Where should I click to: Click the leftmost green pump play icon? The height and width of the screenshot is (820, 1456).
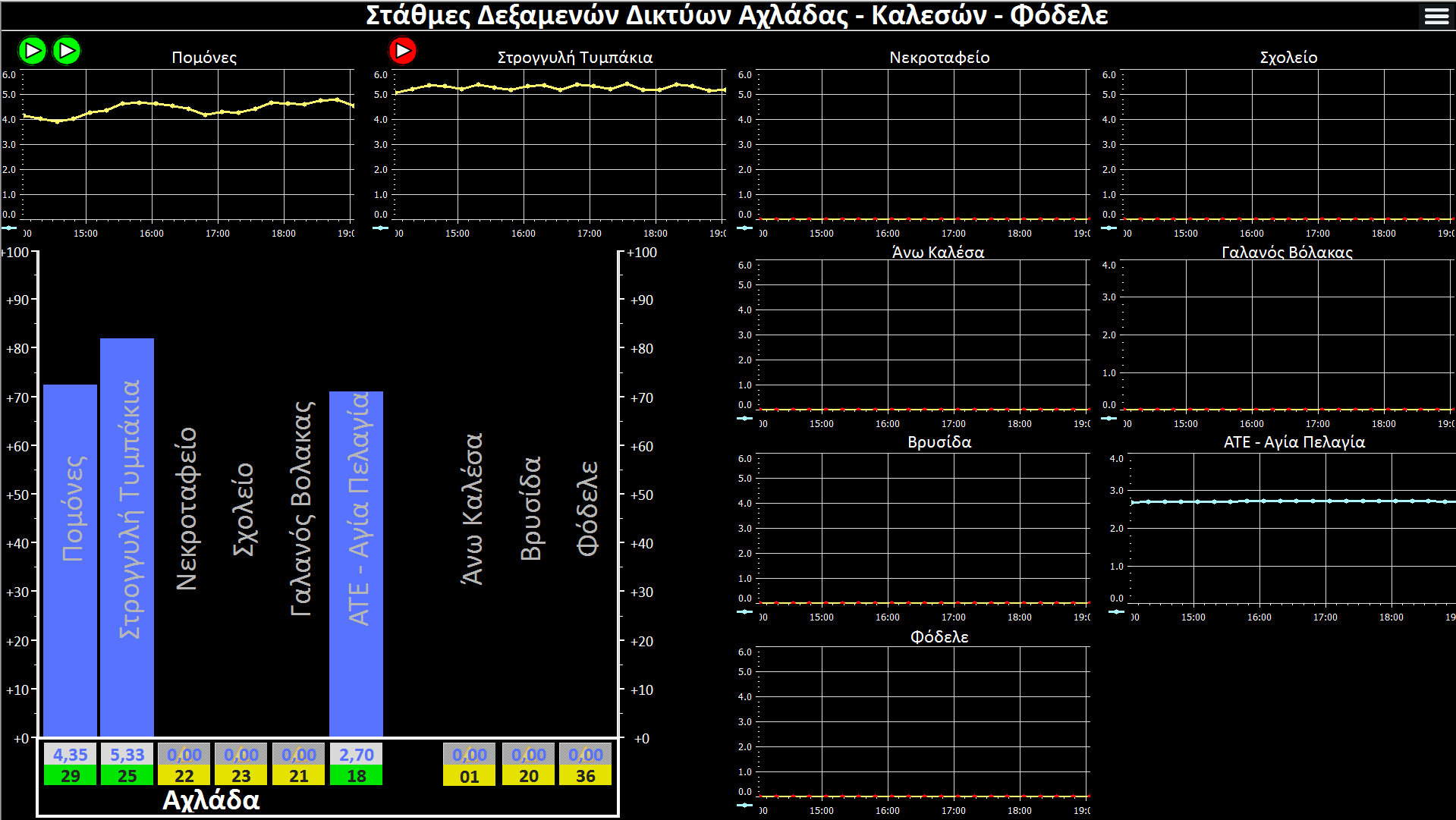[33, 51]
